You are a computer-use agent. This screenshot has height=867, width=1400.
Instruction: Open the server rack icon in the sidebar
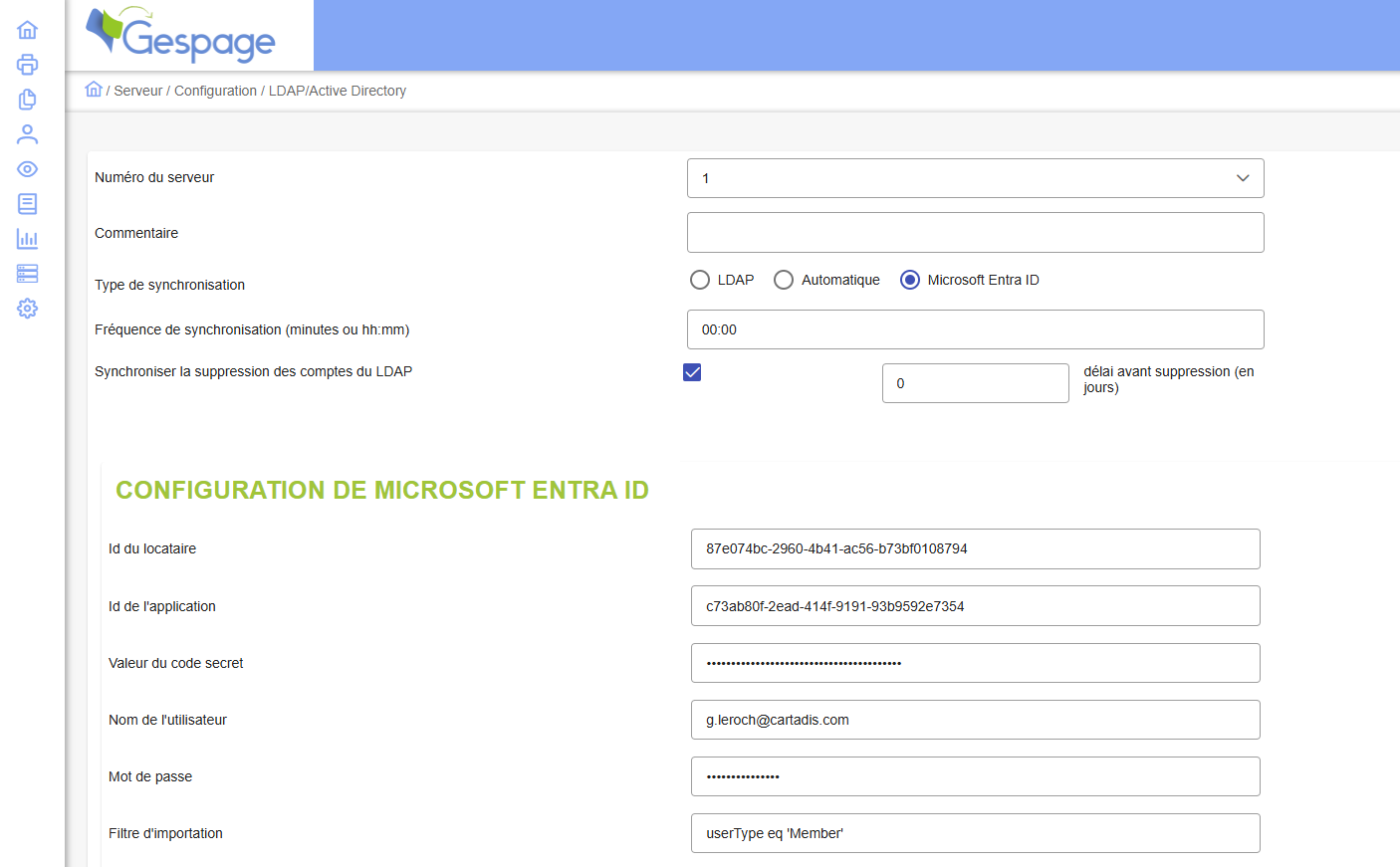point(28,274)
